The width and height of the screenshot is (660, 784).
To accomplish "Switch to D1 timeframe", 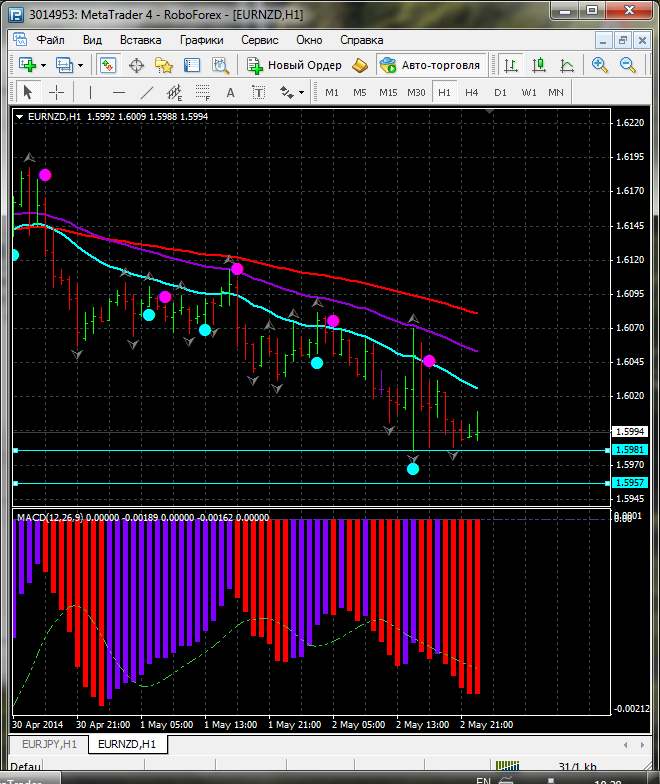I will pos(500,92).
